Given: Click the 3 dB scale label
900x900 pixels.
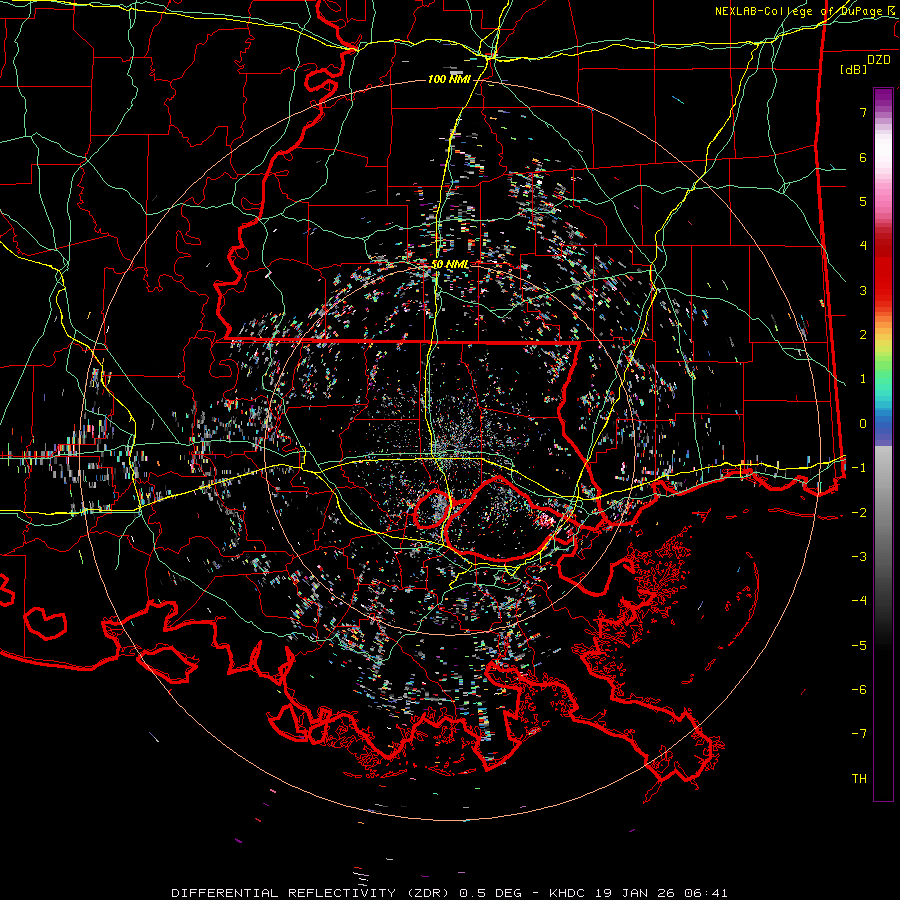Looking at the screenshot, I should click(863, 290).
